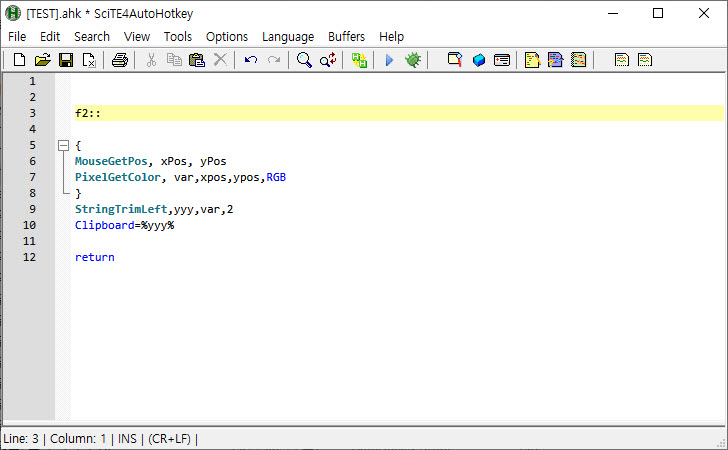Viewport: 728px width, 450px height.
Task: Click the green H AutoHotkey platform icon
Action: coord(359,60)
